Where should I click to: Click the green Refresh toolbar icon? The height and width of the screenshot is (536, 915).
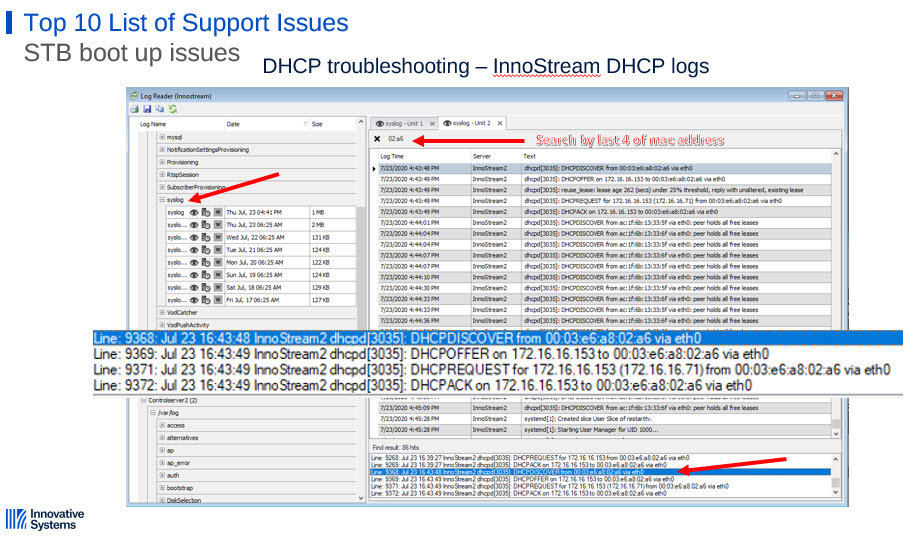[173, 109]
